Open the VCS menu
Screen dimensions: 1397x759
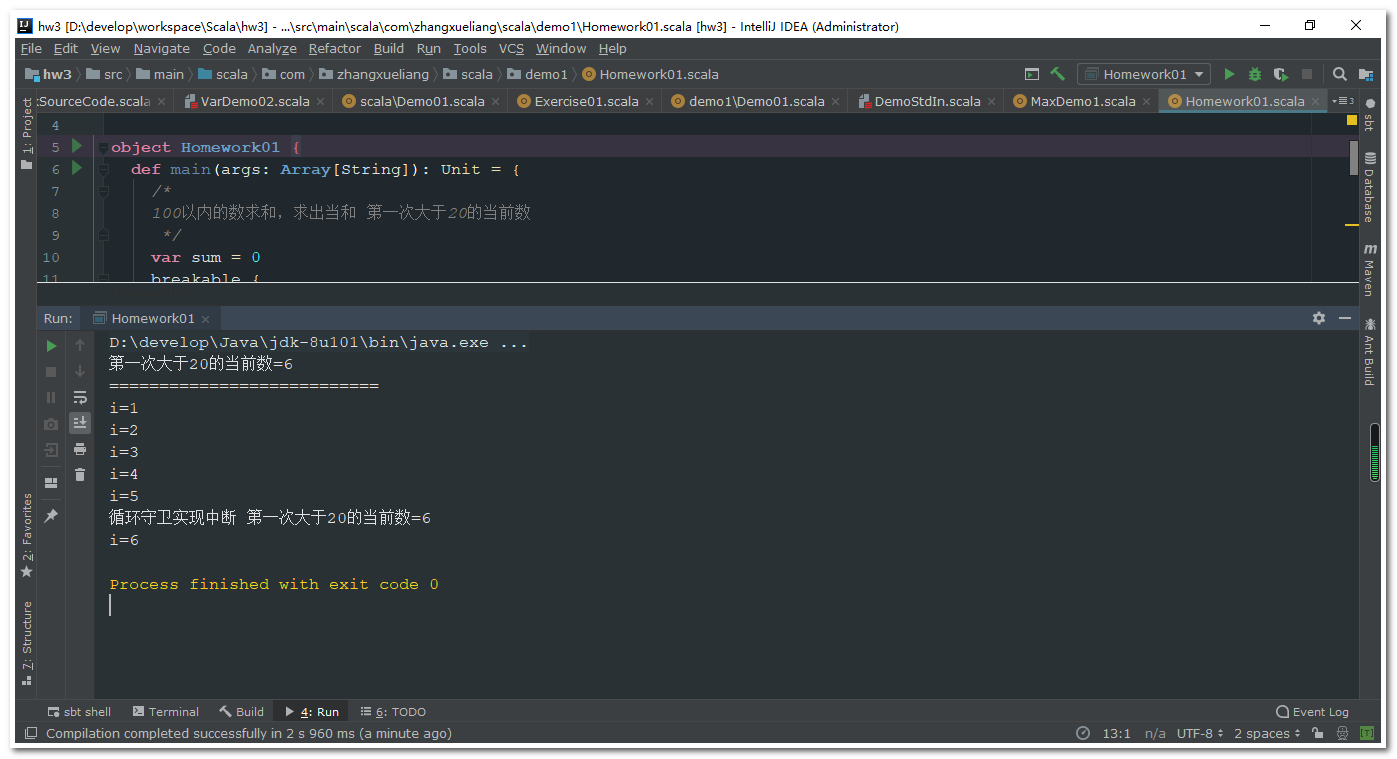point(511,48)
